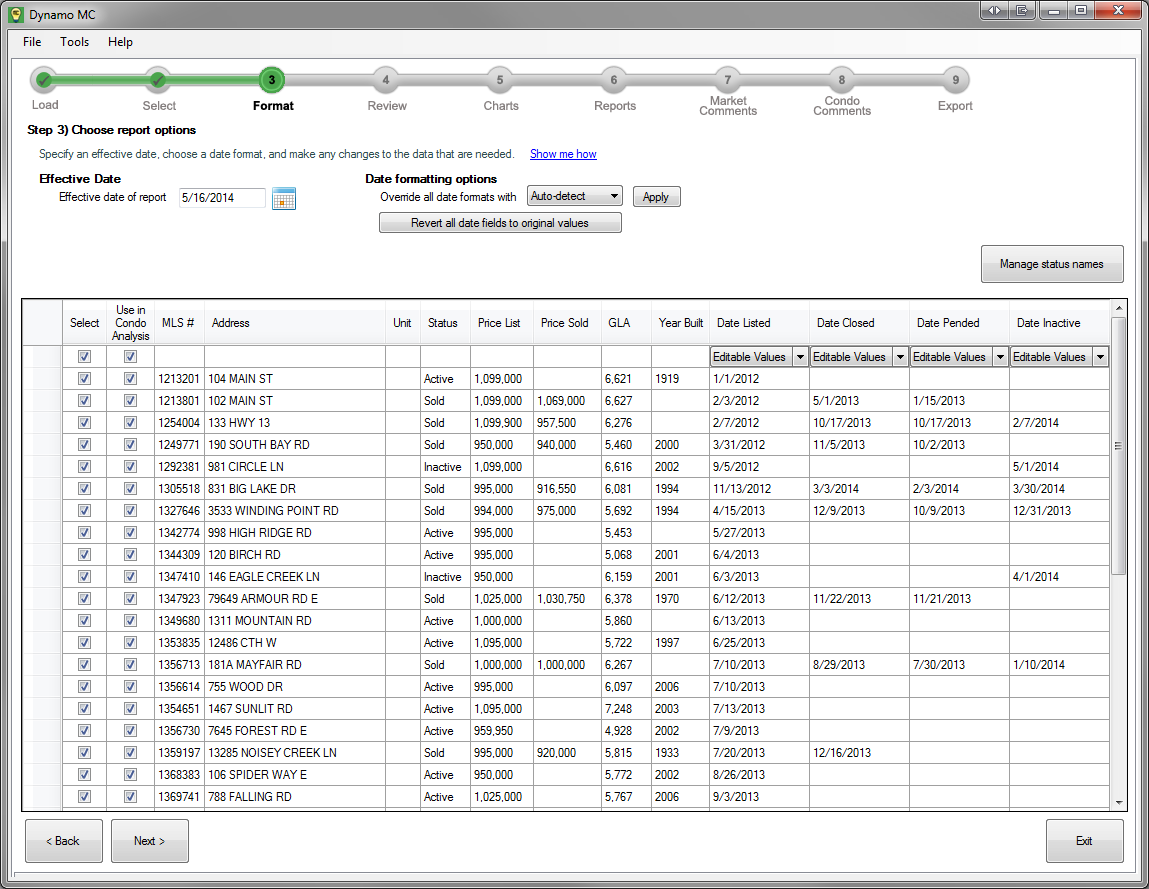Expand Date Listed Editable Values dropdown
Image resolution: width=1149 pixels, height=889 pixels.
(800, 357)
